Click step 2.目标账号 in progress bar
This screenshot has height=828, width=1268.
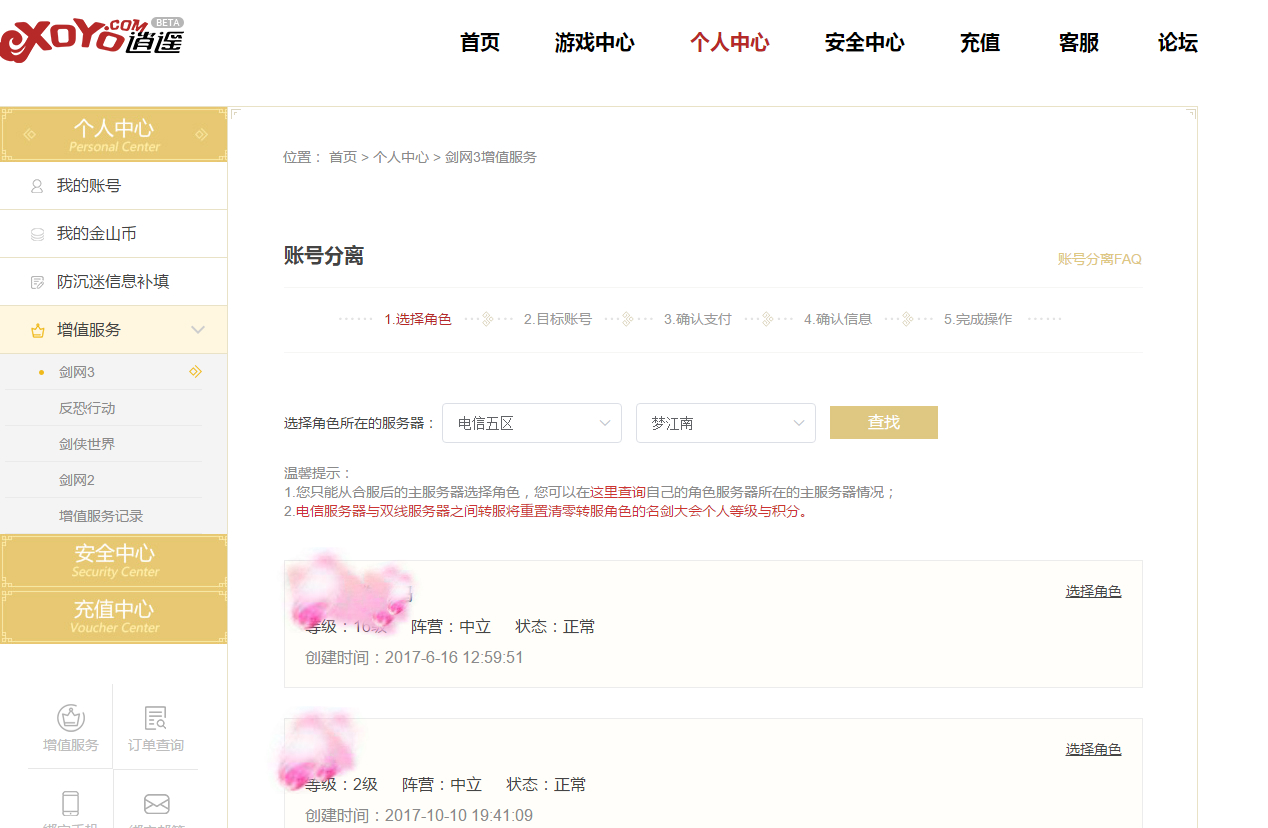558,319
